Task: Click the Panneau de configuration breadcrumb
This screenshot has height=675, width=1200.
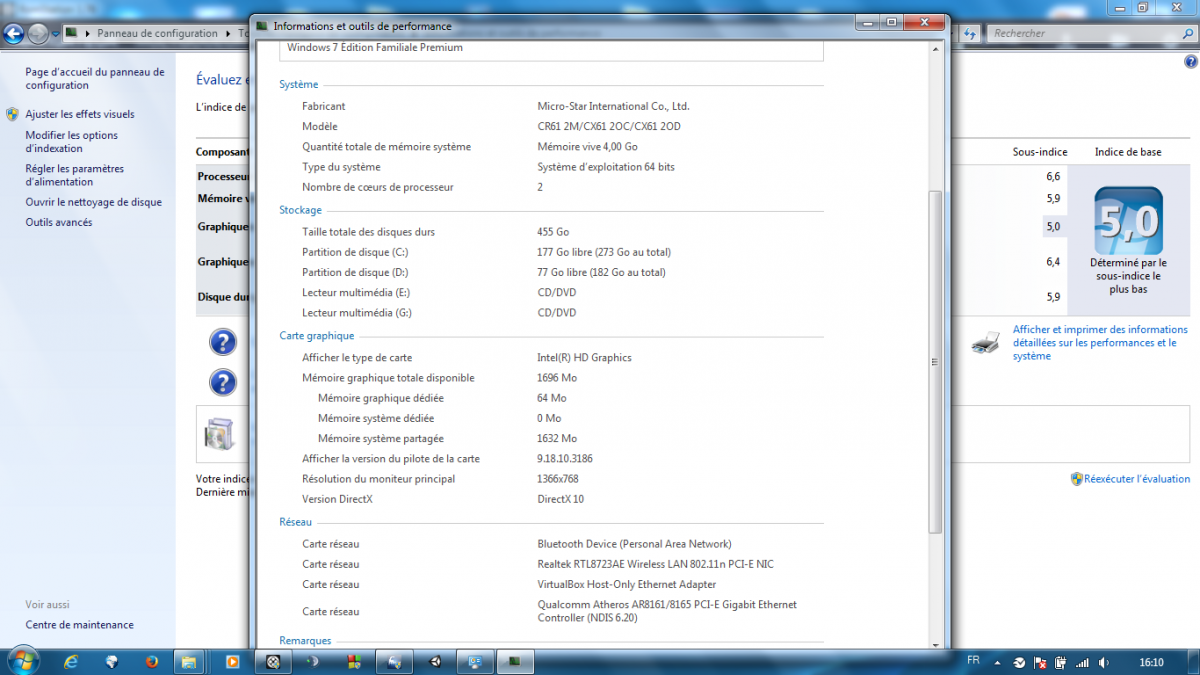Action: coord(157,33)
